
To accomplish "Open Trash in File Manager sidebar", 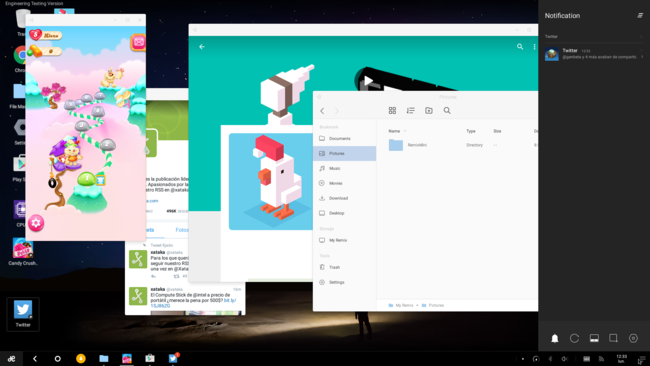I will (x=344, y=267).
